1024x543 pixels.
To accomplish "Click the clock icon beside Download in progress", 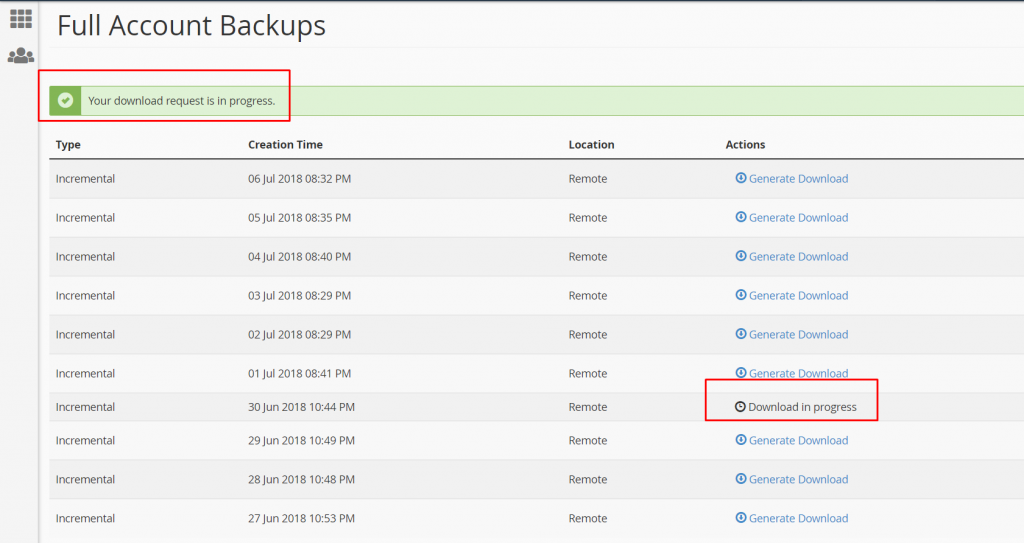I will (x=740, y=407).
